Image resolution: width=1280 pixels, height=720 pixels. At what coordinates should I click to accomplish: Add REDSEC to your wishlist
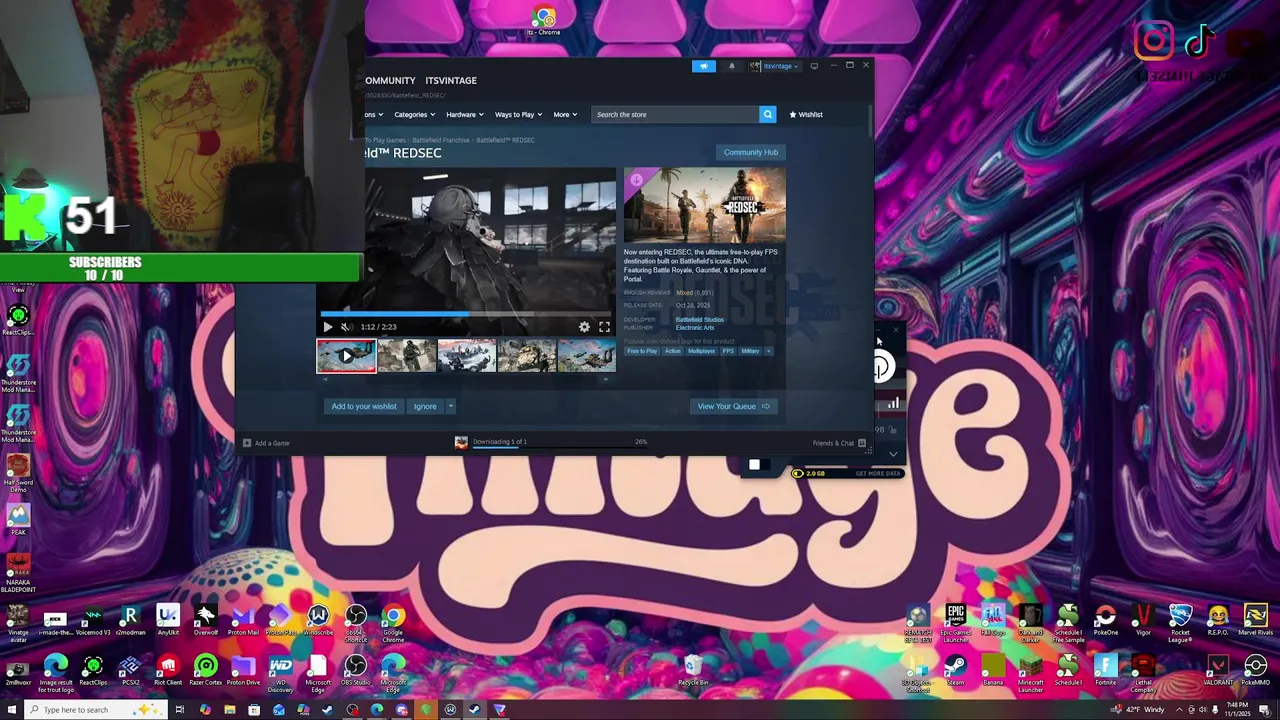tap(364, 406)
